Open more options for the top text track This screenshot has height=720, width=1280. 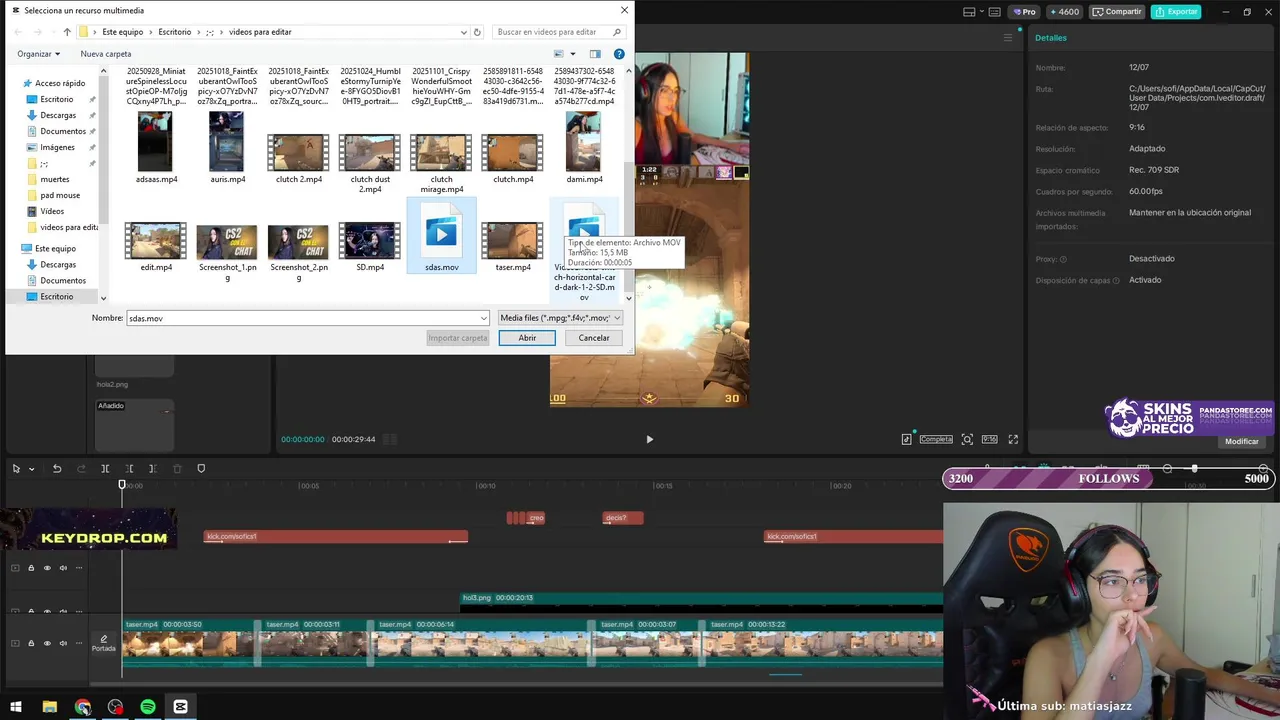click(x=78, y=568)
